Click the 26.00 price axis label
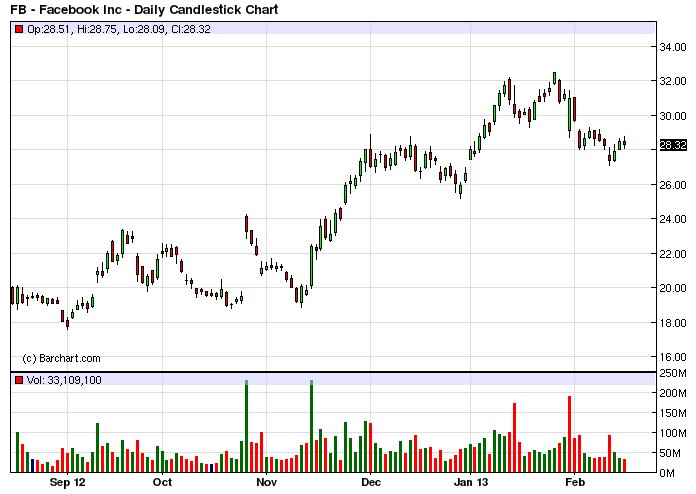The image size is (696, 494). click(673, 185)
